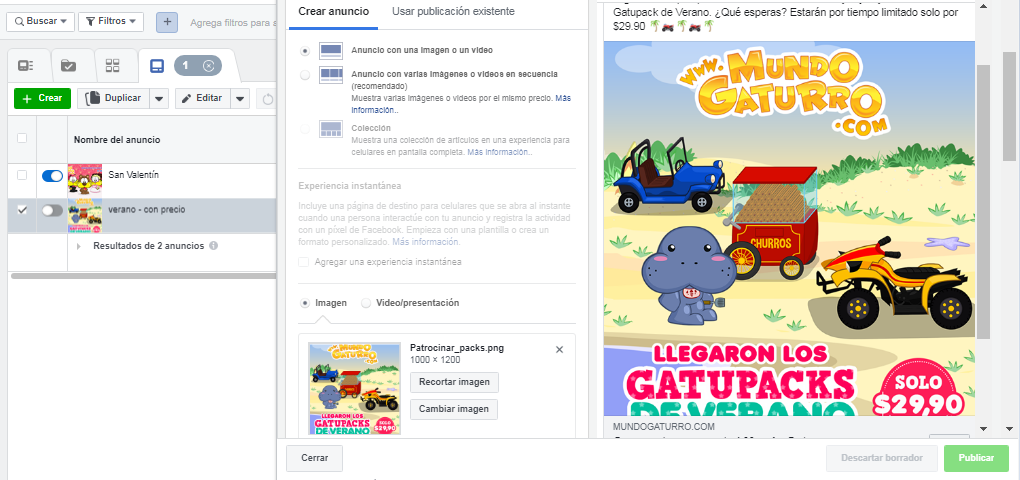Select the Video/presentación radio button
The width and height of the screenshot is (1020, 480).
tap(366, 303)
